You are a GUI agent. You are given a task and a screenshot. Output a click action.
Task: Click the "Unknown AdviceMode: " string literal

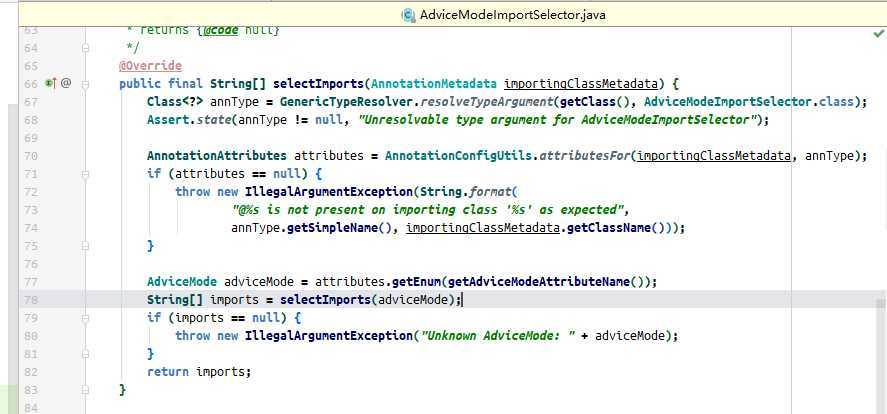click(x=497, y=336)
